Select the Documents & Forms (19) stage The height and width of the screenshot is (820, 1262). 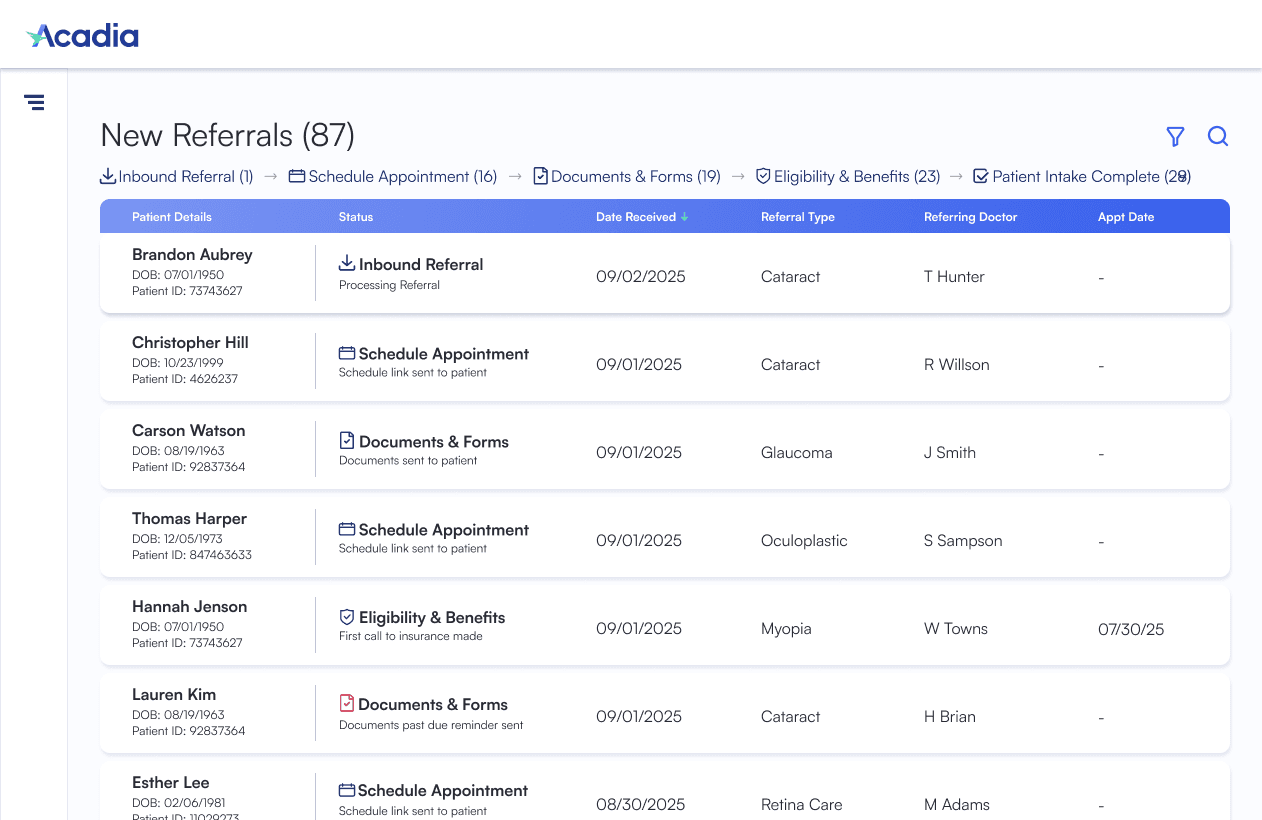tap(627, 177)
